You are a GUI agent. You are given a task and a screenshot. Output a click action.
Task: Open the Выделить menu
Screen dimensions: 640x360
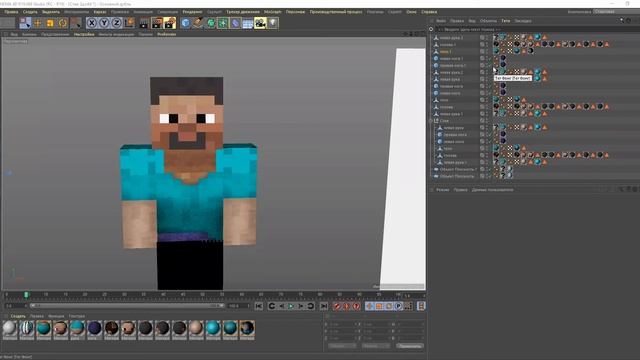click(x=51, y=12)
